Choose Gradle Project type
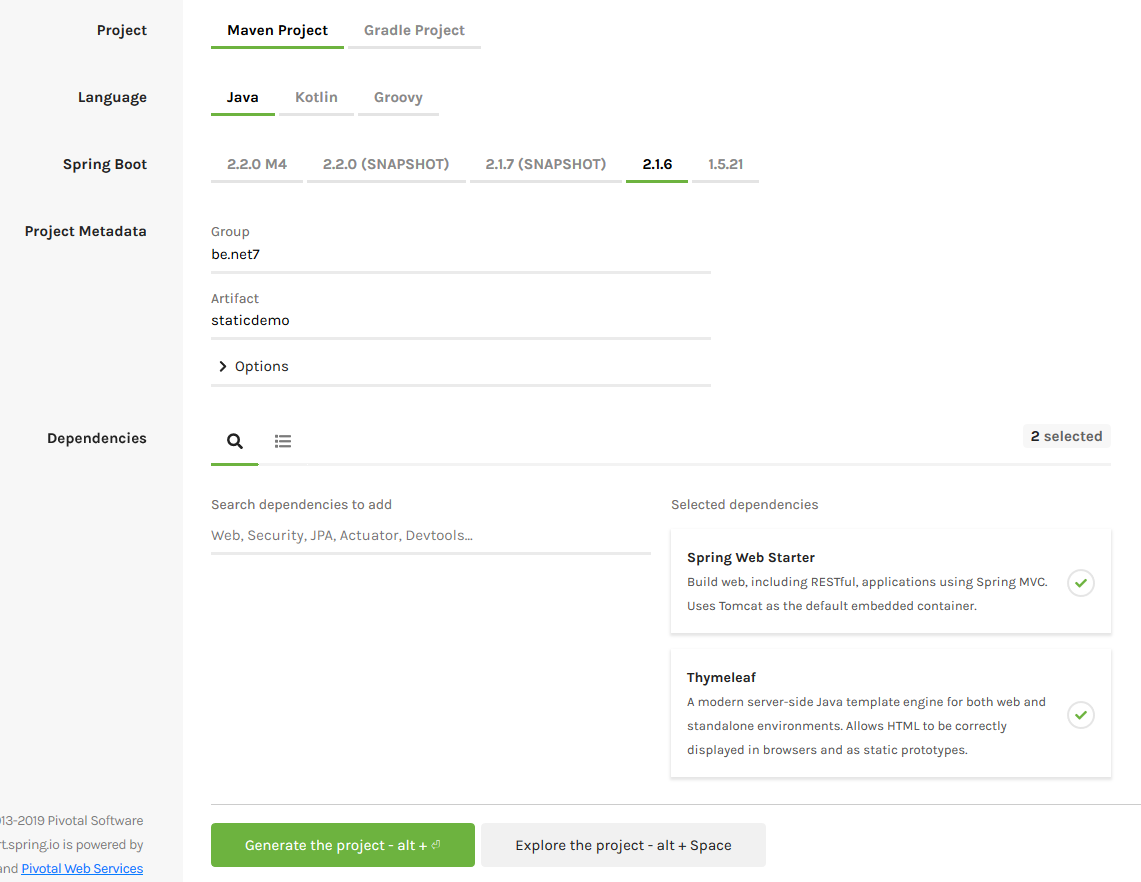This screenshot has width=1141, height=882. 414,31
